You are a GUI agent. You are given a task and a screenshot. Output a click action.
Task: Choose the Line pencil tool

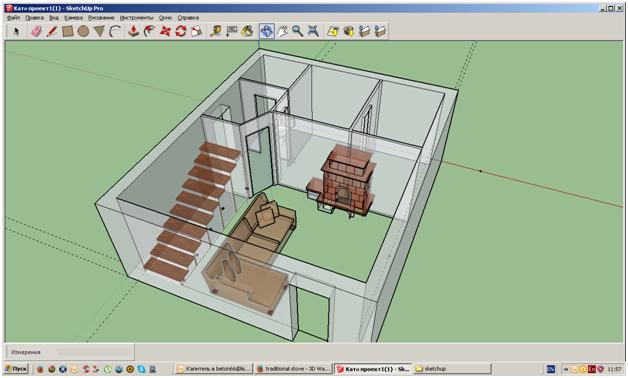tap(52, 31)
